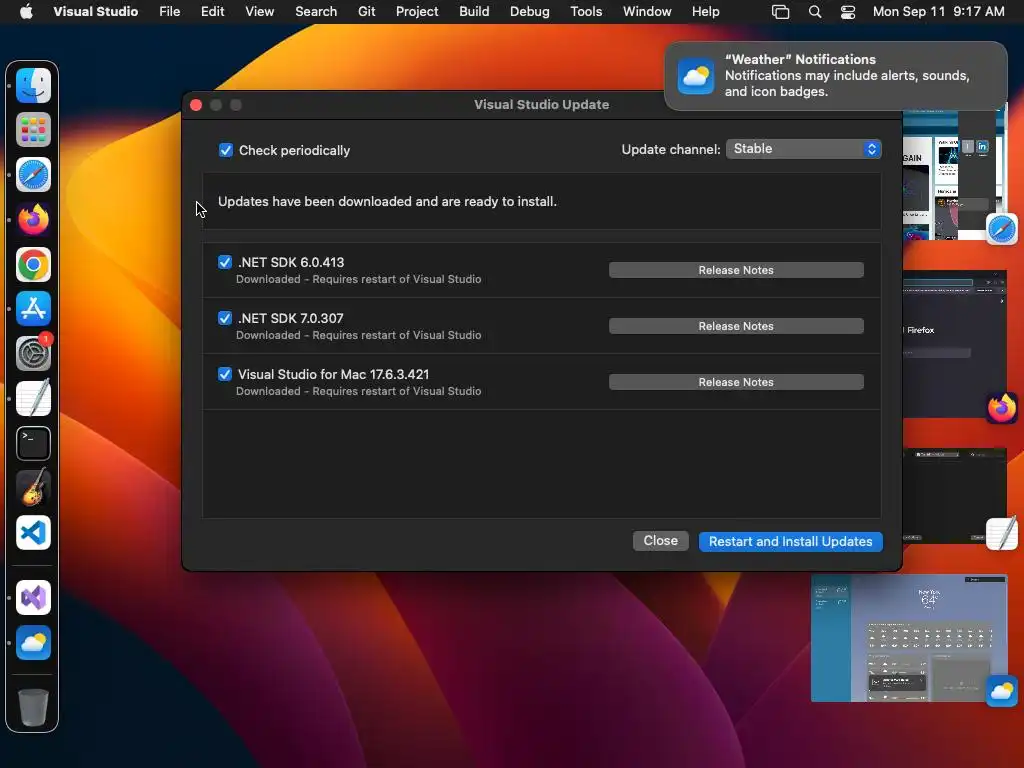The width and height of the screenshot is (1024, 768).
Task: Open Control Center in the menu bar
Action: tap(848, 11)
